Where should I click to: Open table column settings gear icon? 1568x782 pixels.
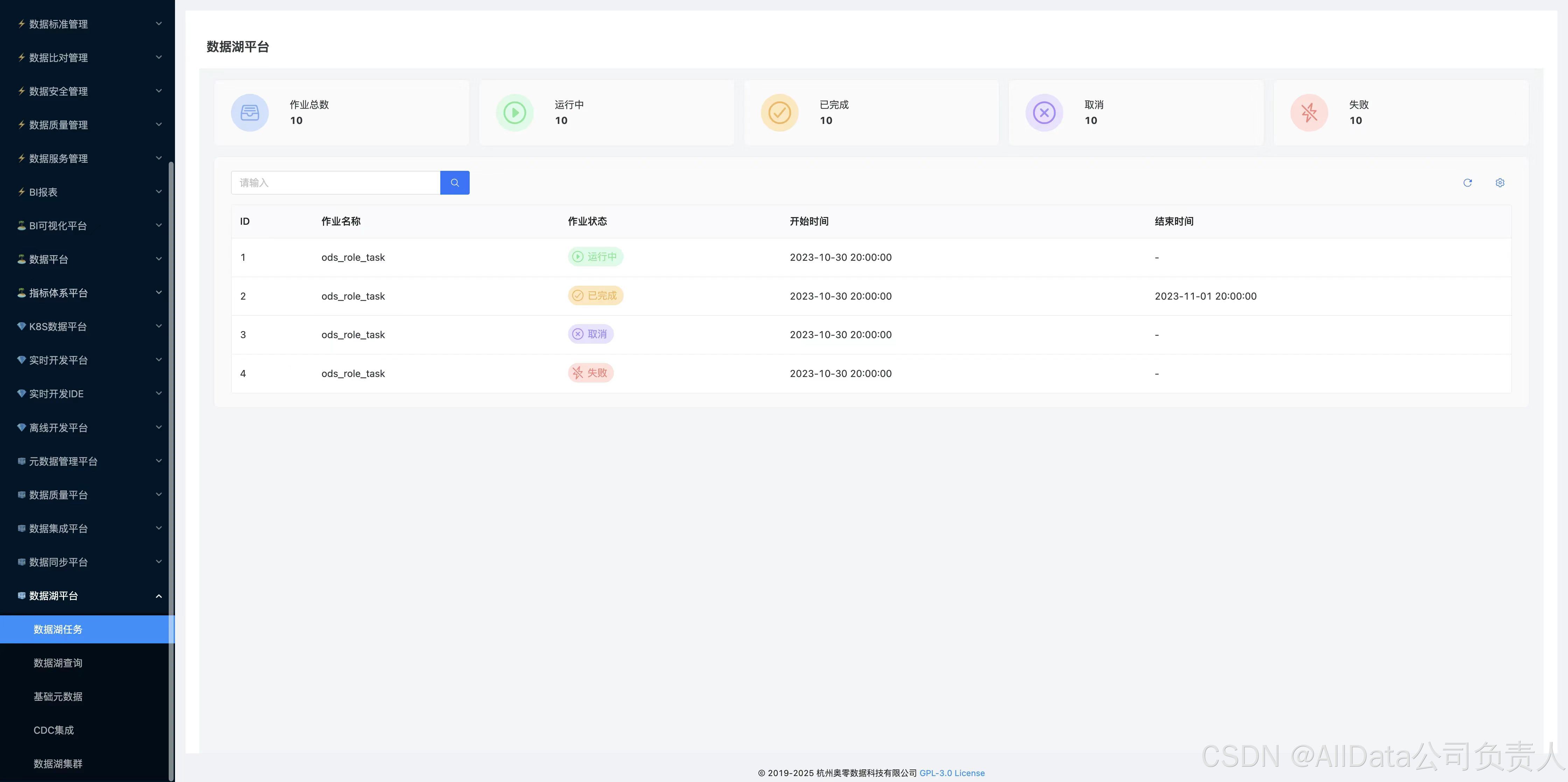point(1499,183)
